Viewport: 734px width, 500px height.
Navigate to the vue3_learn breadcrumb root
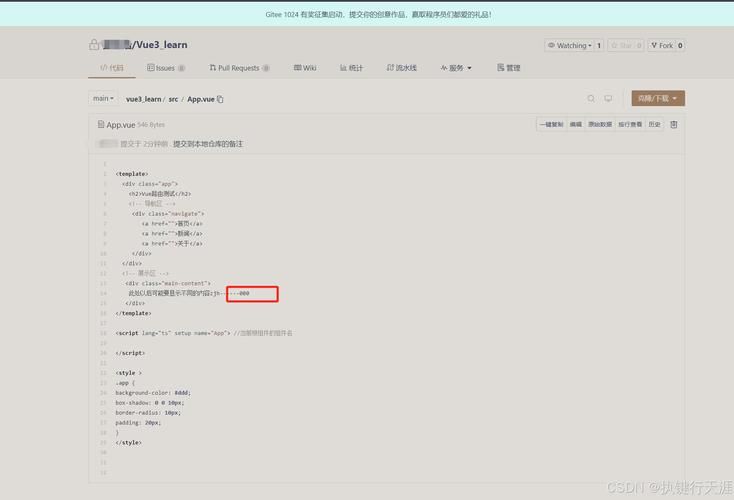[143, 99]
